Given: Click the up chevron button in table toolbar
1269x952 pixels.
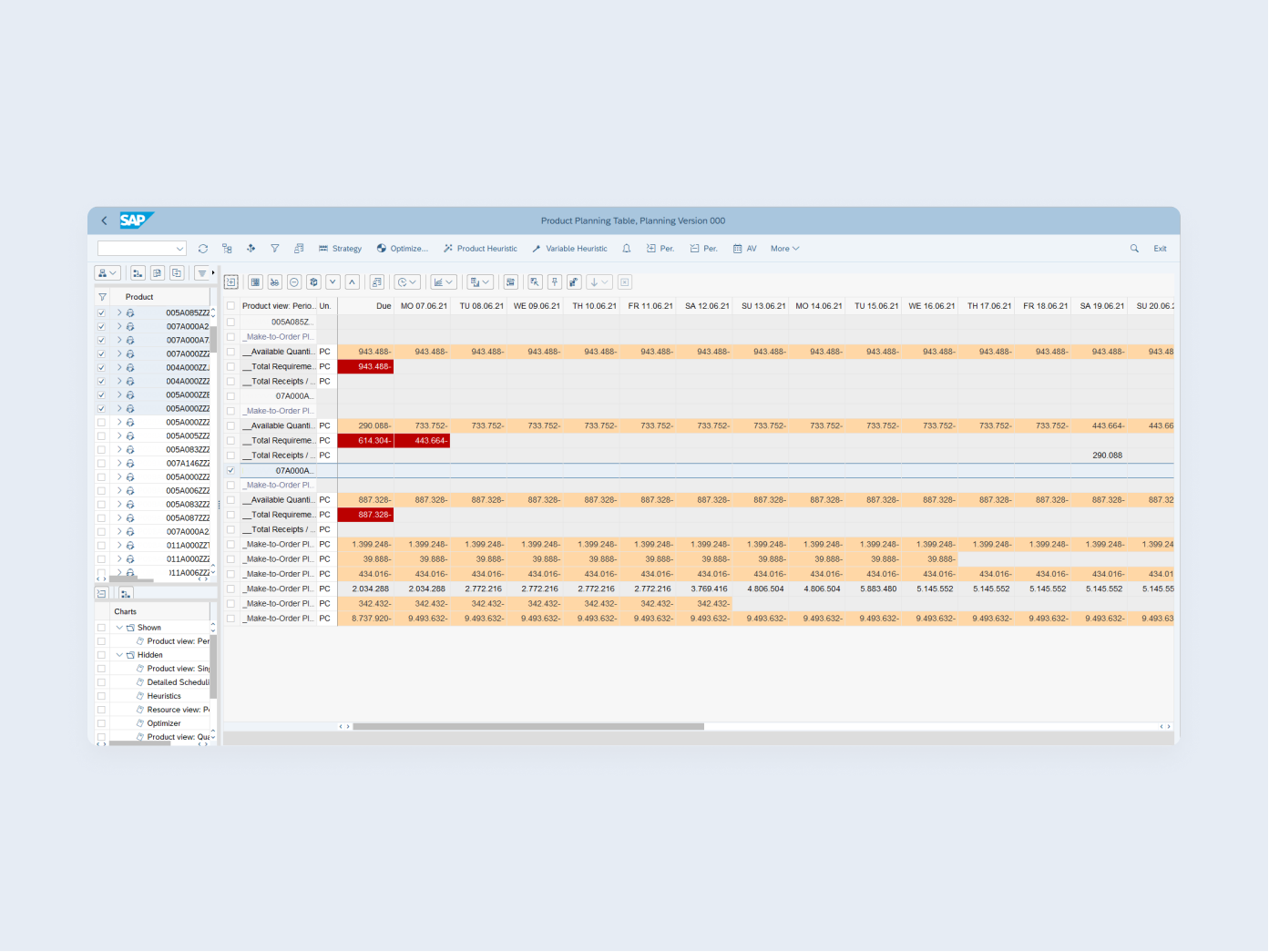Looking at the screenshot, I should pyautogui.click(x=353, y=282).
